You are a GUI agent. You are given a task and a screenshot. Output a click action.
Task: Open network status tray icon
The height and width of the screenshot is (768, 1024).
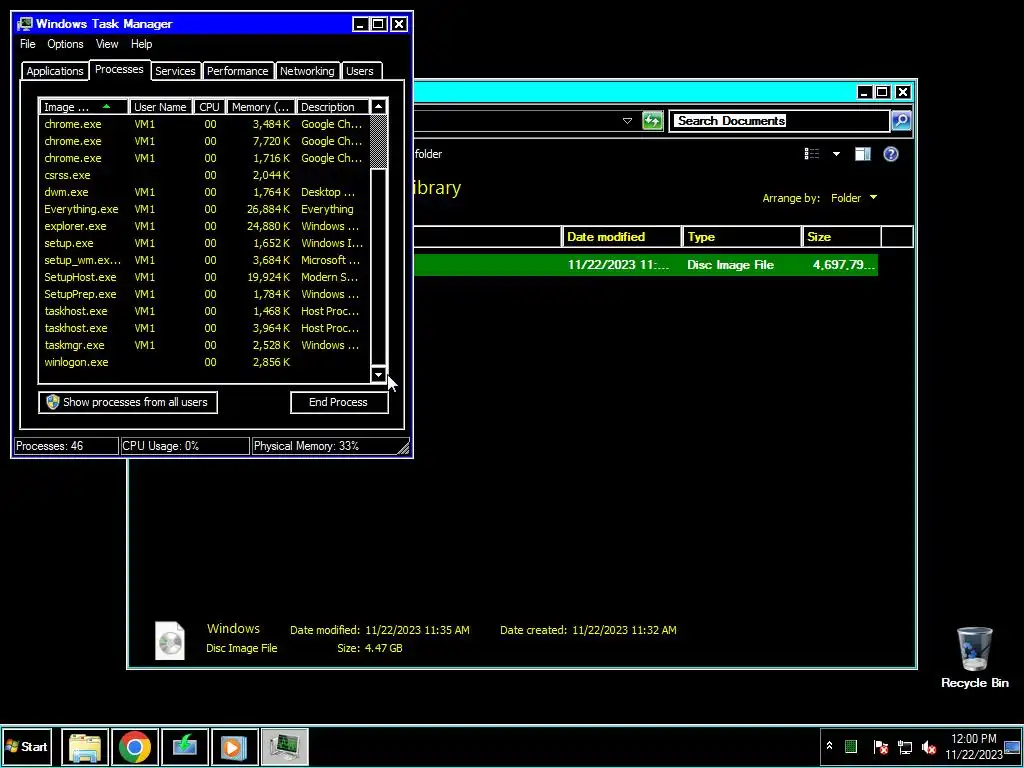(x=905, y=746)
